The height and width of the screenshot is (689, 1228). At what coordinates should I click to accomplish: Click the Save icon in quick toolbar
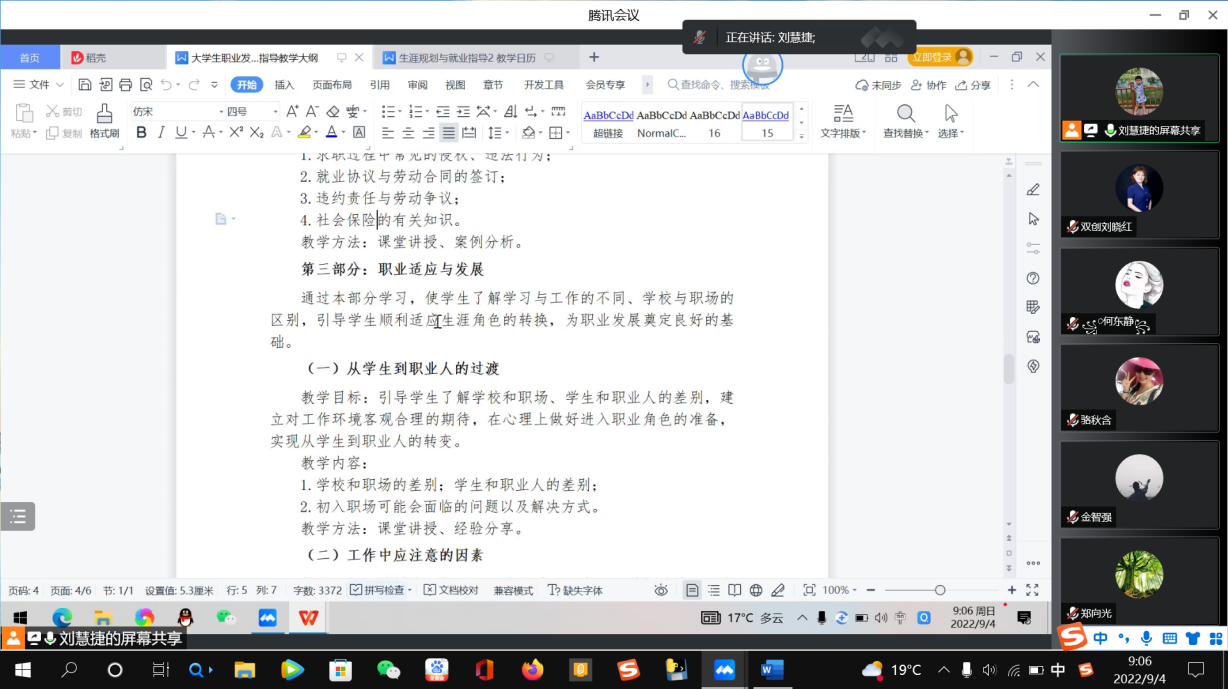click(85, 85)
